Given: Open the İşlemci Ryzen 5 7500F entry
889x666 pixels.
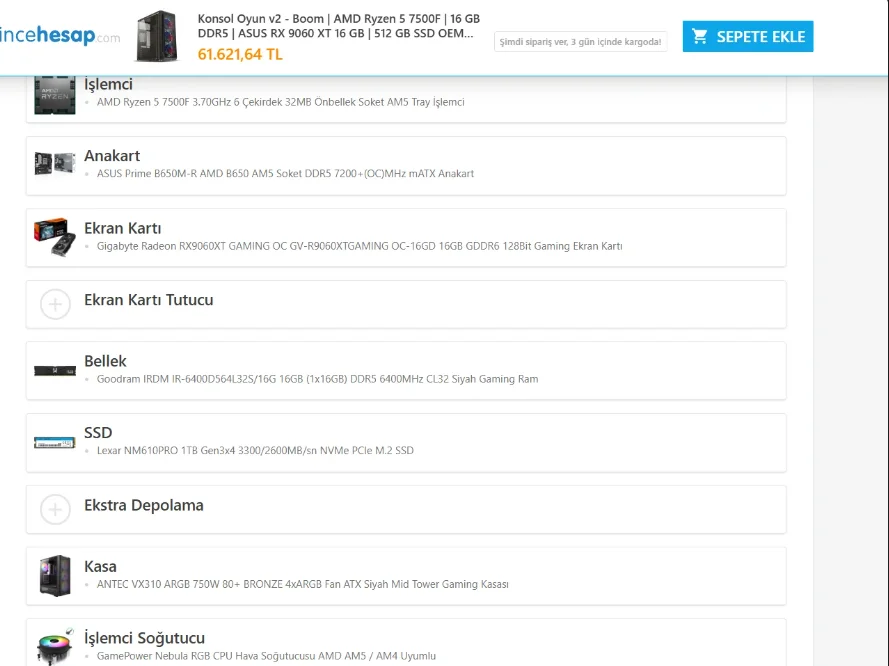Looking at the screenshot, I should (406, 99).
